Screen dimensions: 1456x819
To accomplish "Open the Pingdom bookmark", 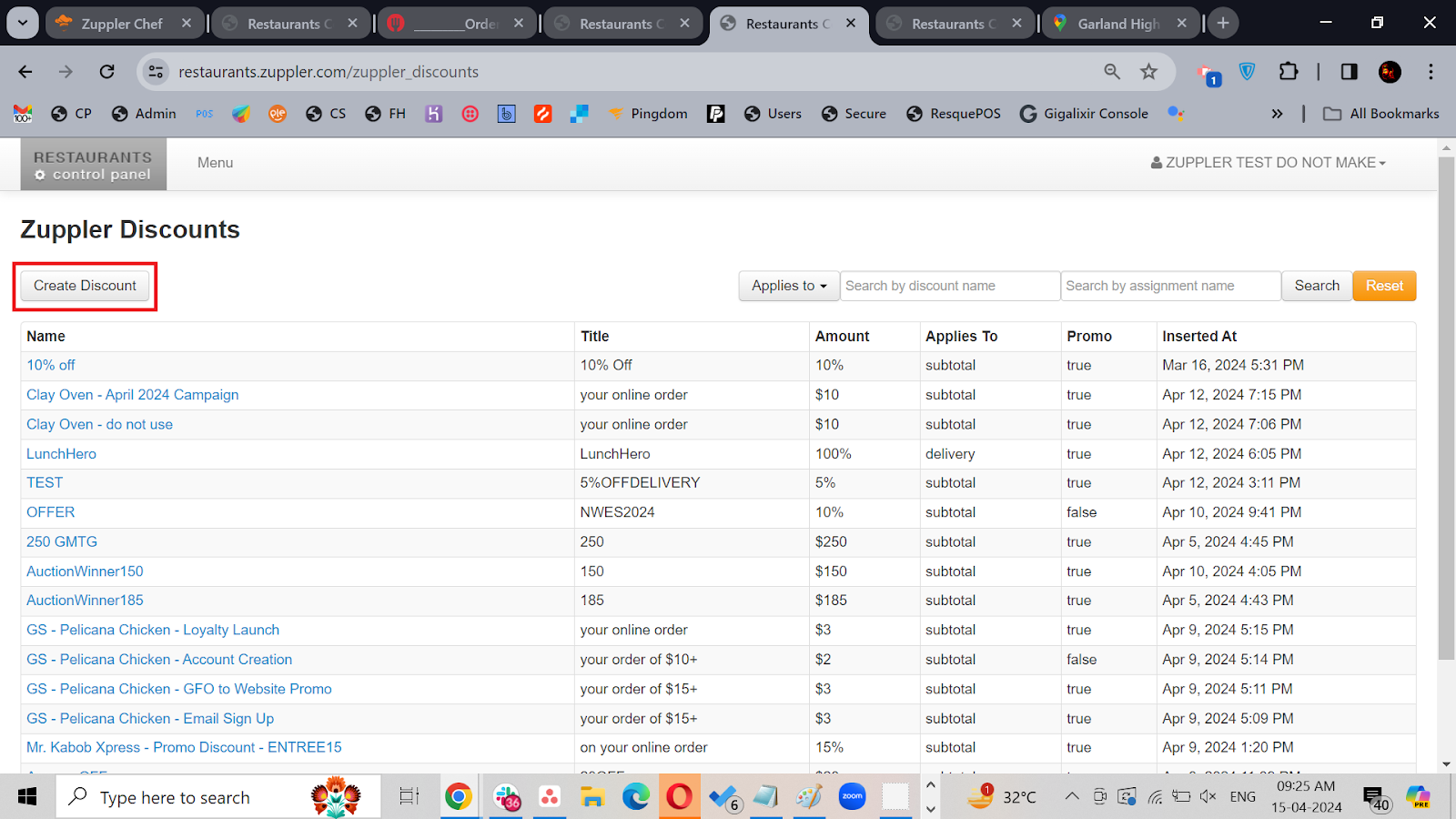I will pyautogui.click(x=648, y=114).
